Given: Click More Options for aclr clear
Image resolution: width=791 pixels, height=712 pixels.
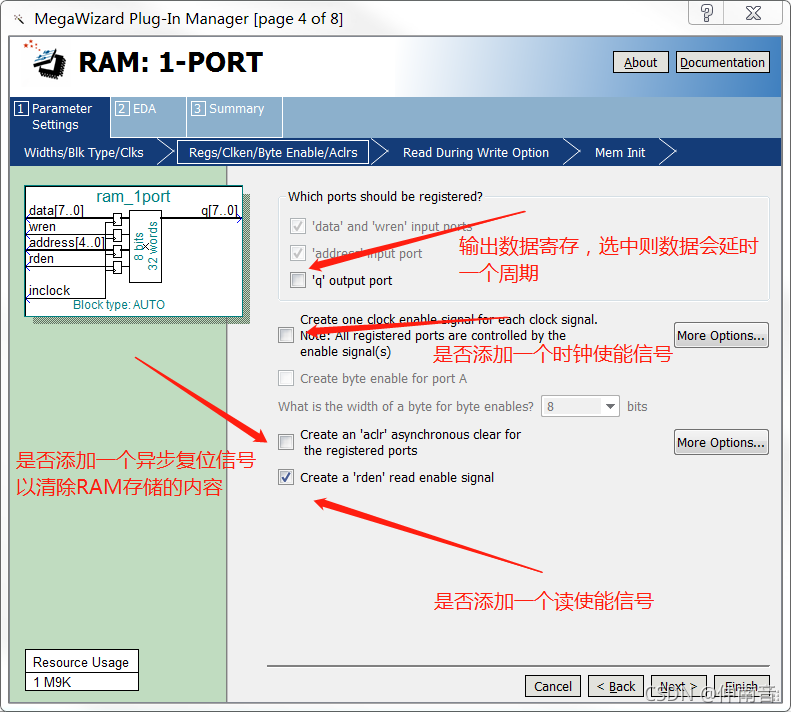Looking at the screenshot, I should pos(721,443).
